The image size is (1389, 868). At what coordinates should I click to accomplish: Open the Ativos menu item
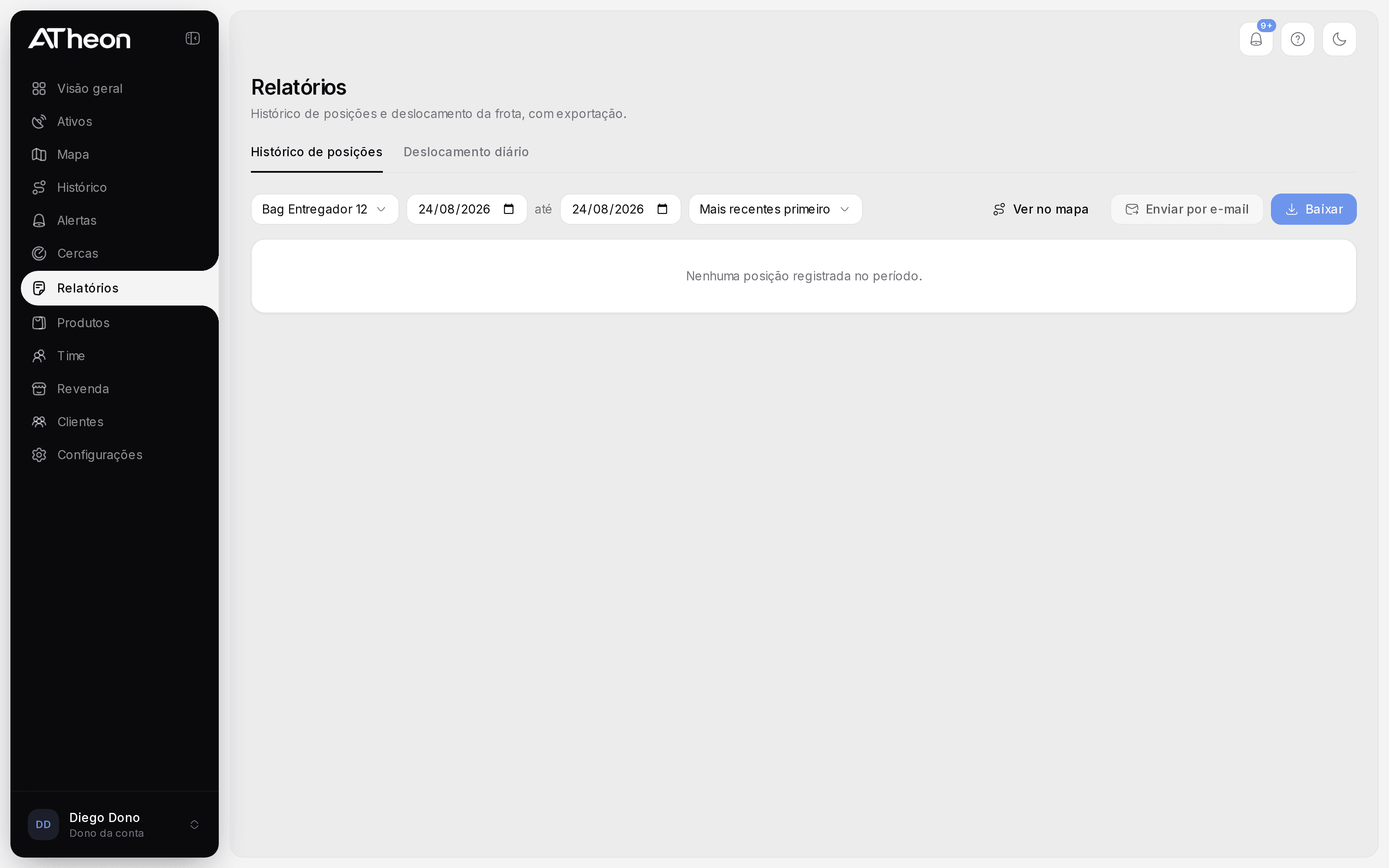point(120,122)
